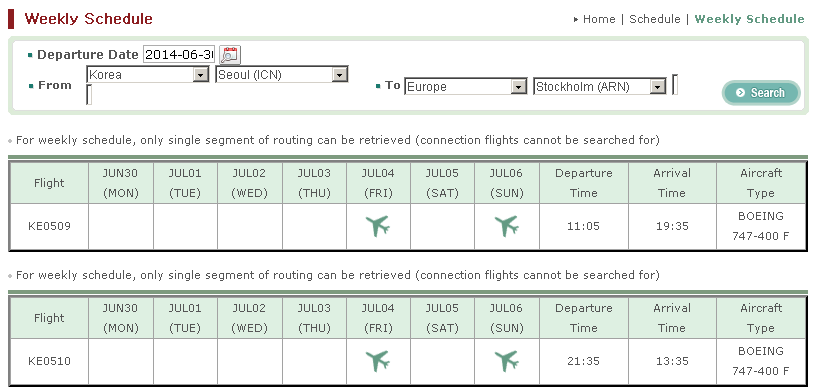Click the 11:05 departure time cell
This screenshot has width=814, height=390.
(584, 226)
